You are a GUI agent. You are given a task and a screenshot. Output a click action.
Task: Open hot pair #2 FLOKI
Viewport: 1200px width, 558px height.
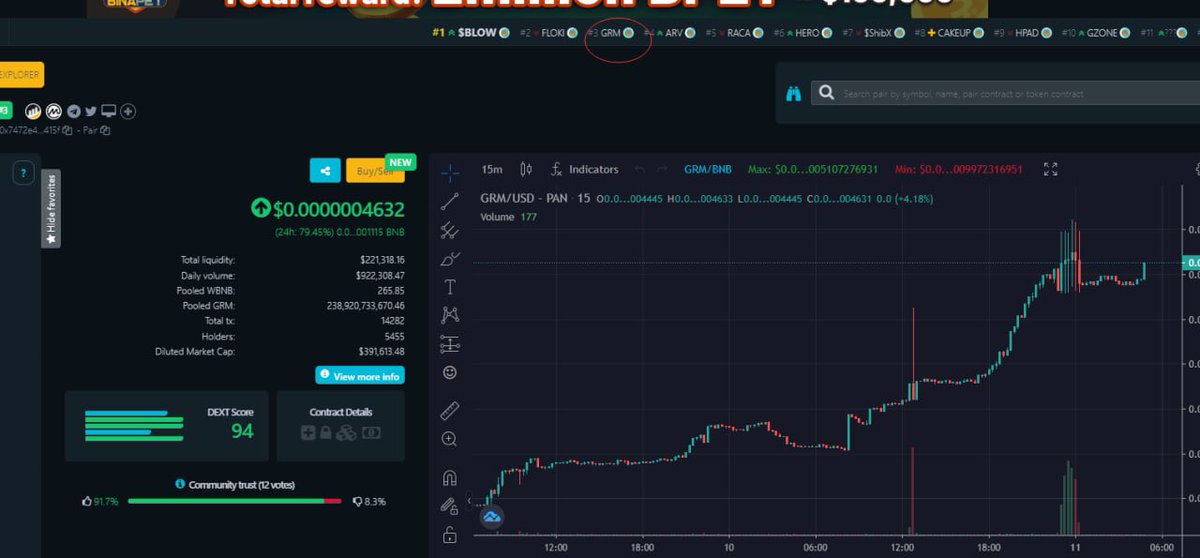(x=548, y=33)
